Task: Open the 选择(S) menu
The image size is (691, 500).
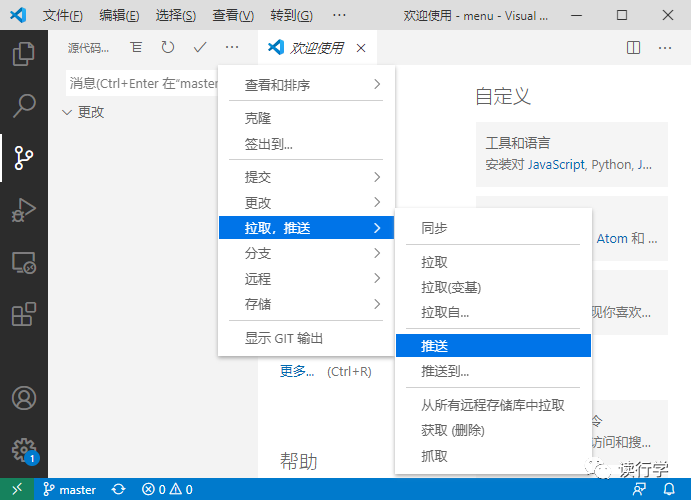Action: (x=175, y=16)
